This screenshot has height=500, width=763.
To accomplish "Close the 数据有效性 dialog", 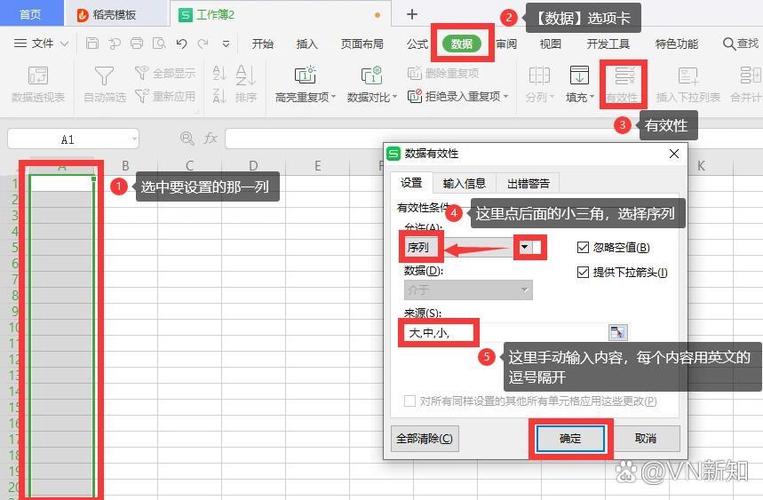I will 674,154.
